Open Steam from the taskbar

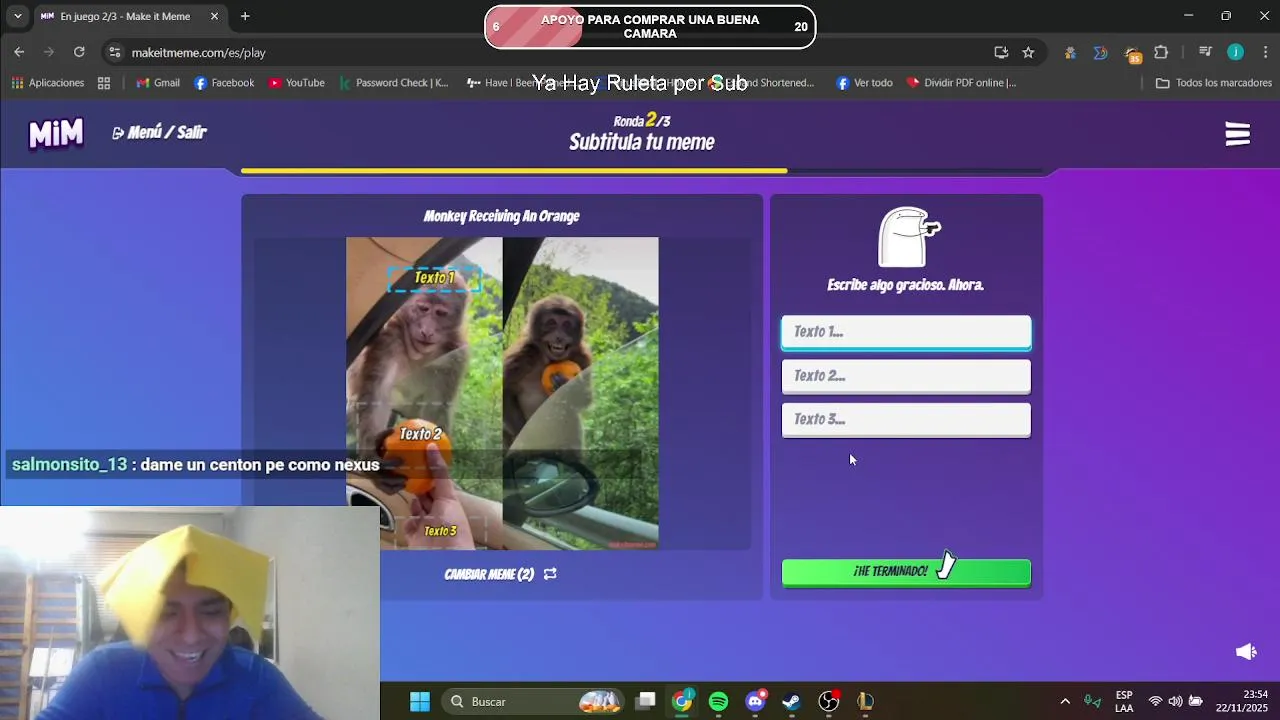(x=791, y=701)
